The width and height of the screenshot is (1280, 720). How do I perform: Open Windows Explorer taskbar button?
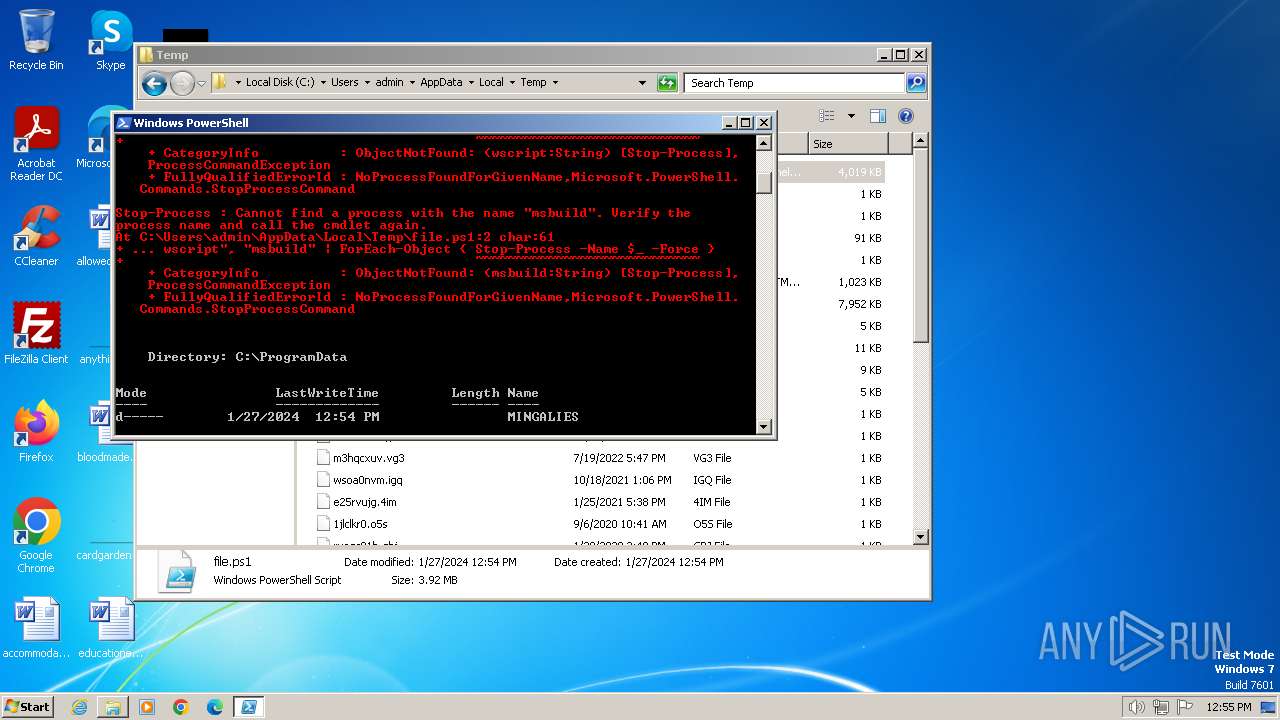(113, 707)
